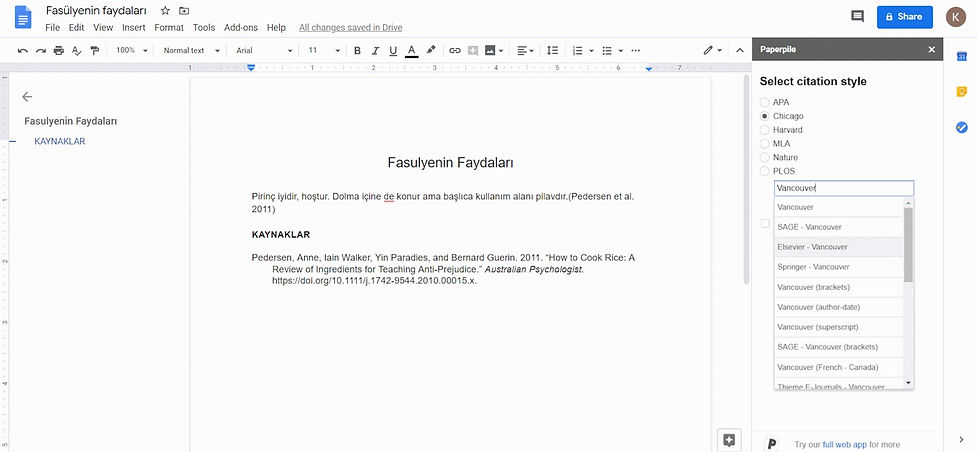The width and height of the screenshot is (977, 452).
Task: Activate the paint format tool
Action: point(95,50)
